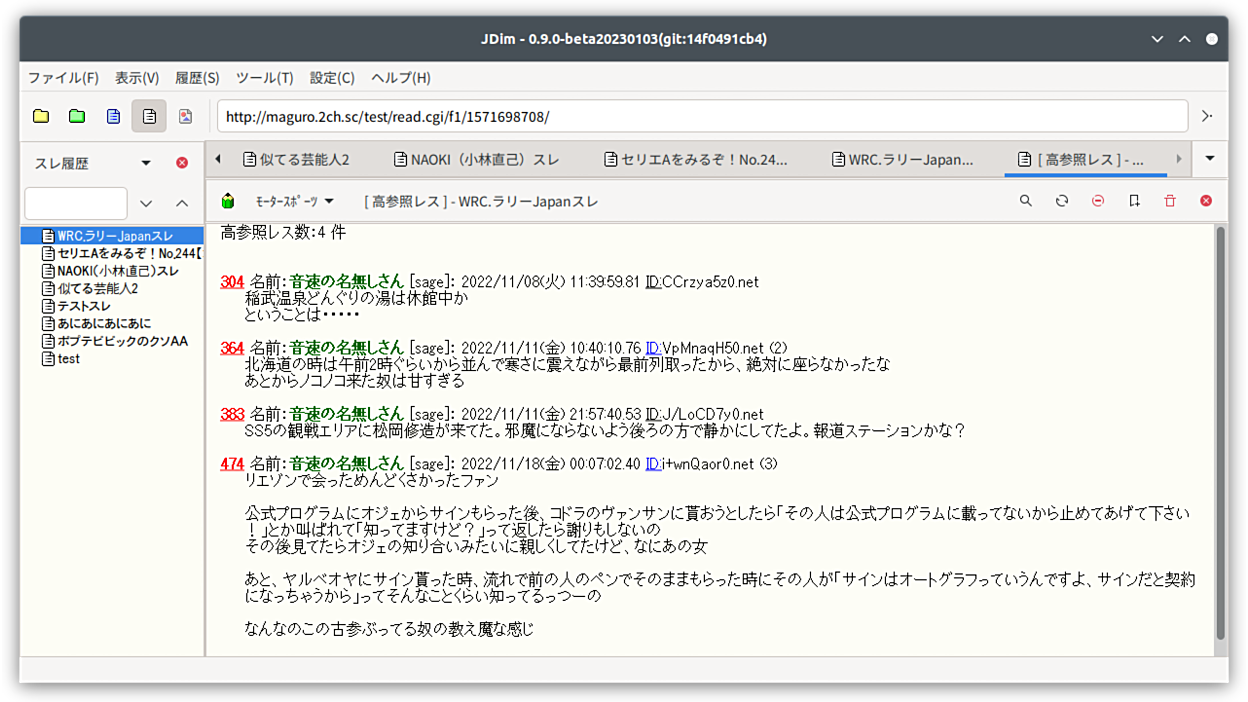Open the ツール(T) menu
The height and width of the screenshot is (702, 1248).
click(264, 78)
